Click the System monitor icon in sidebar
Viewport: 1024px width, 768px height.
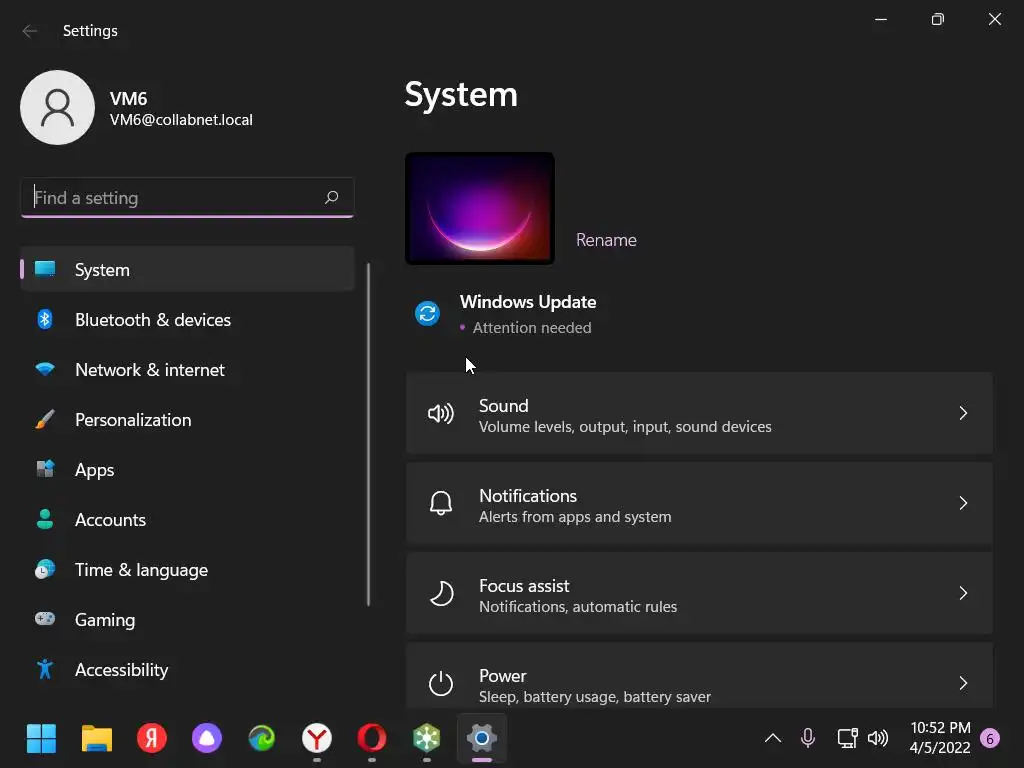pos(45,269)
